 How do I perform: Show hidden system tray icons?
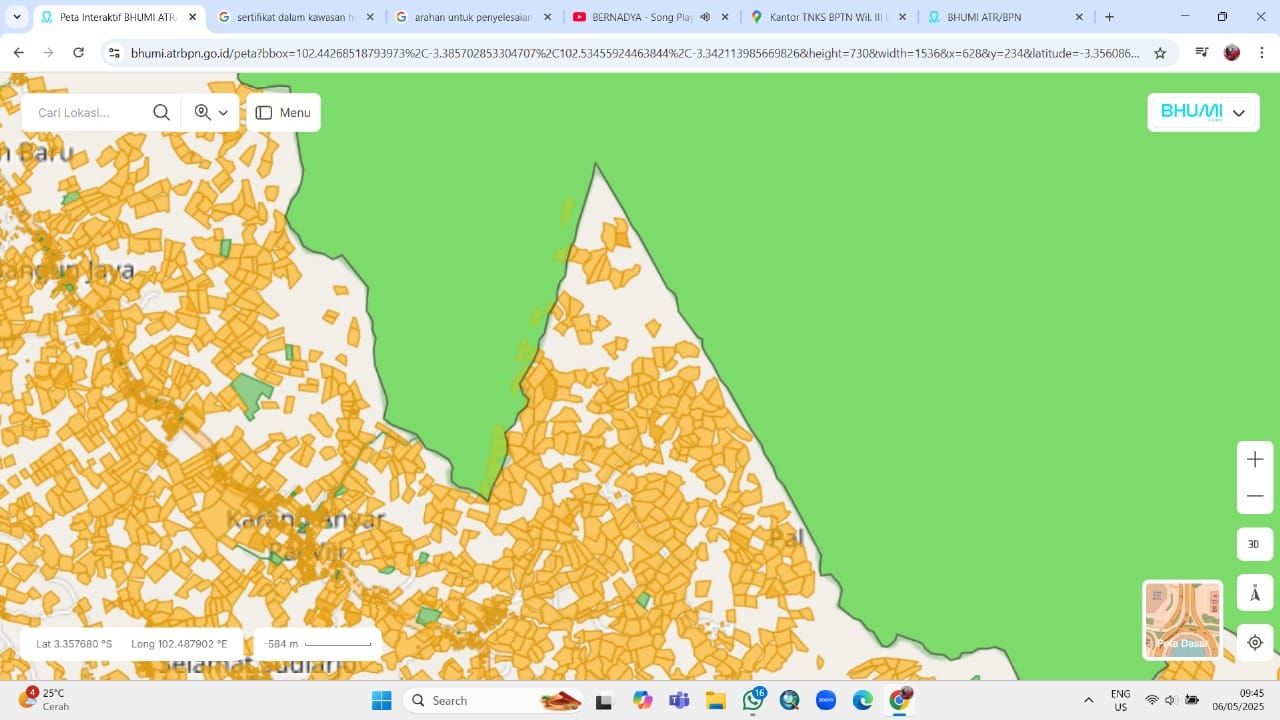click(x=1088, y=700)
